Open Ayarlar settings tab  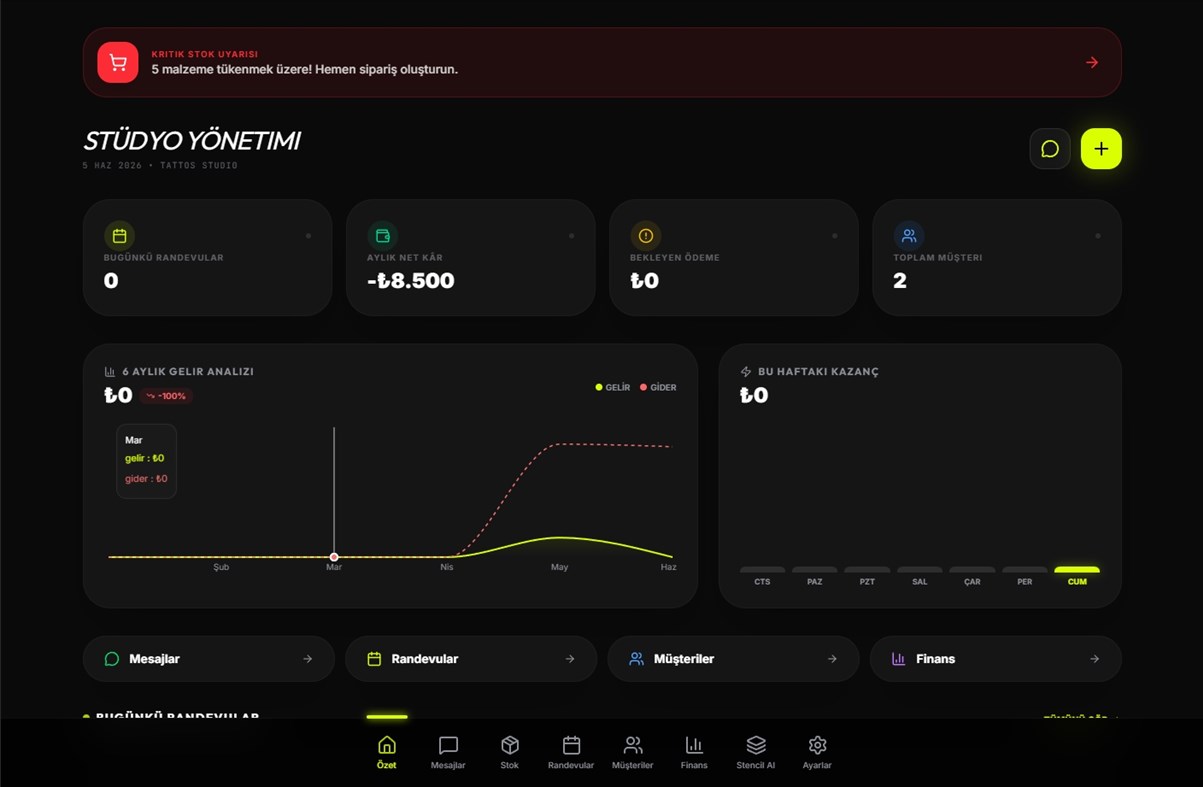[817, 752]
